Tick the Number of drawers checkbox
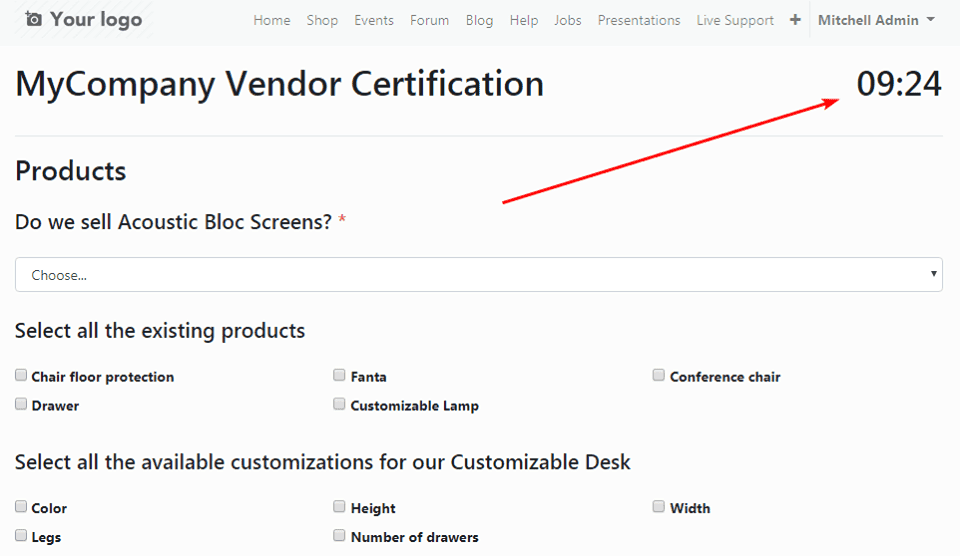The height and width of the screenshot is (556, 960). click(339, 535)
